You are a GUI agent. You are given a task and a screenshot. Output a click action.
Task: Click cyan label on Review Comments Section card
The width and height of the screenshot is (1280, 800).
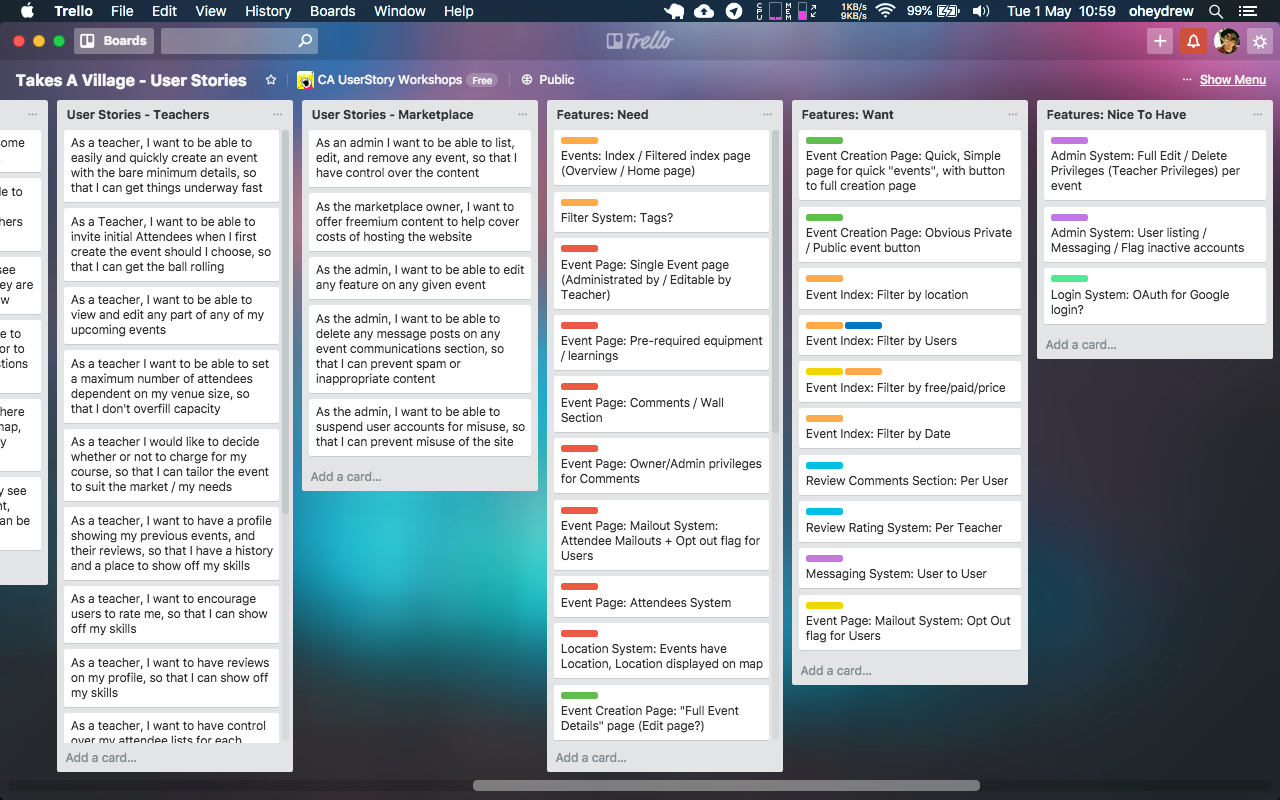824,465
